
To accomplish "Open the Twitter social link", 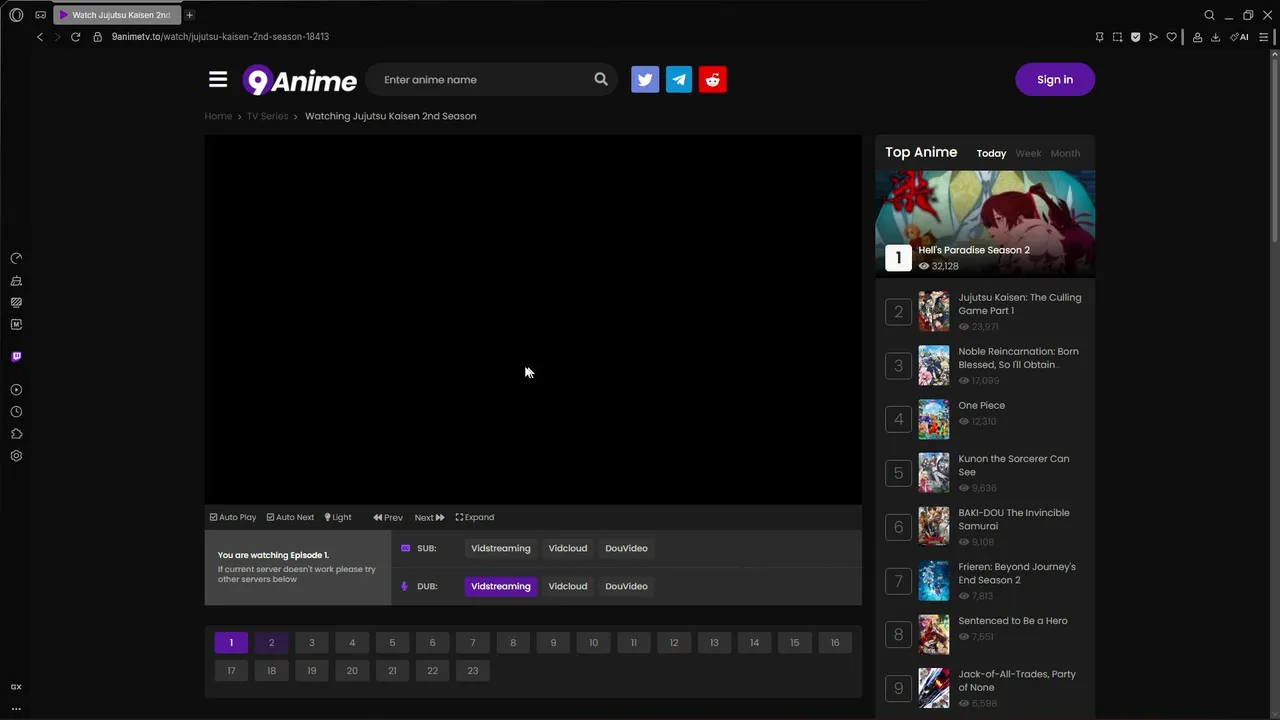I will point(645,80).
